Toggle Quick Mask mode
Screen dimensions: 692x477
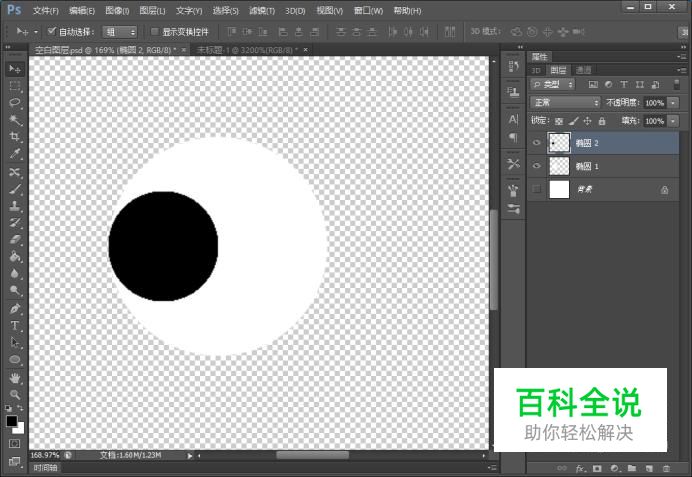click(15, 443)
